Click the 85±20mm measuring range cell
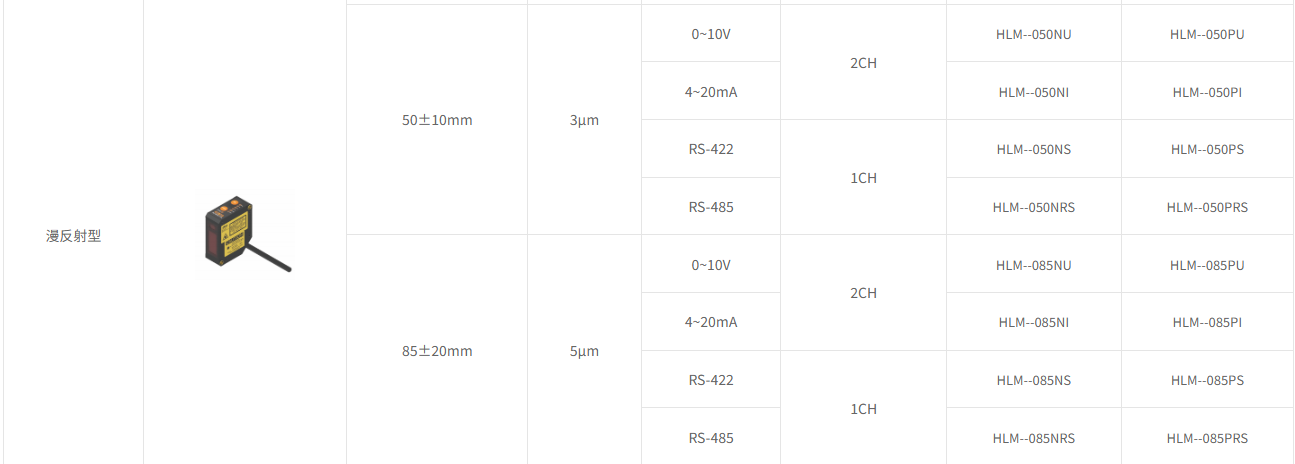This screenshot has width=1295, height=464. [437, 351]
